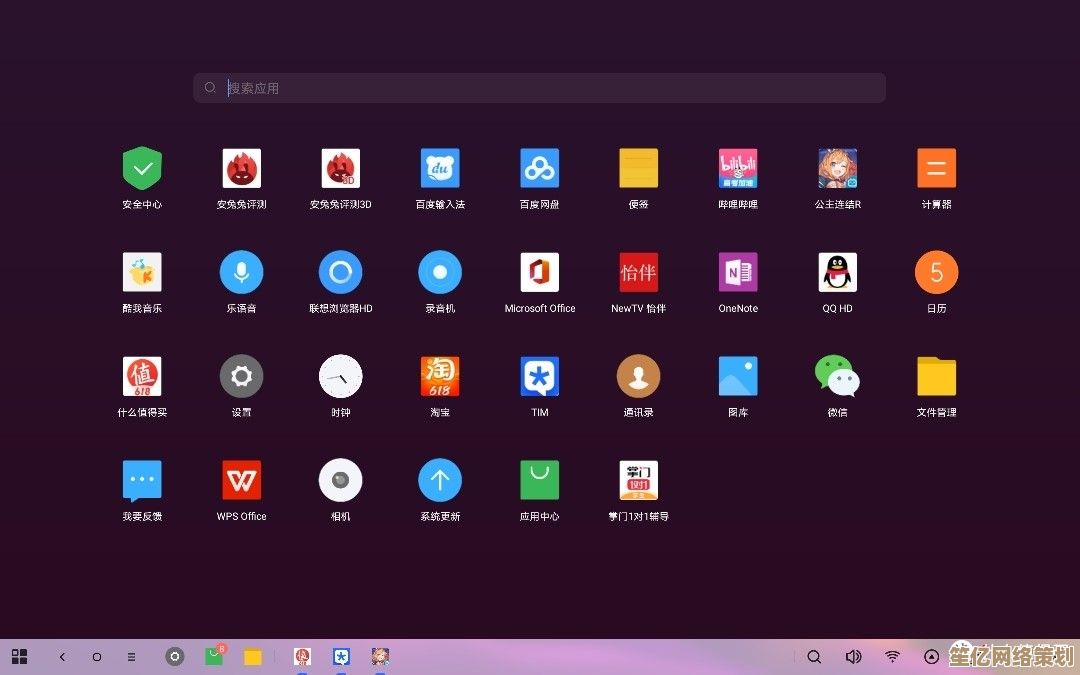The image size is (1080, 675).
Task: Open the 相机 Camera app
Action: pyautogui.click(x=340, y=480)
